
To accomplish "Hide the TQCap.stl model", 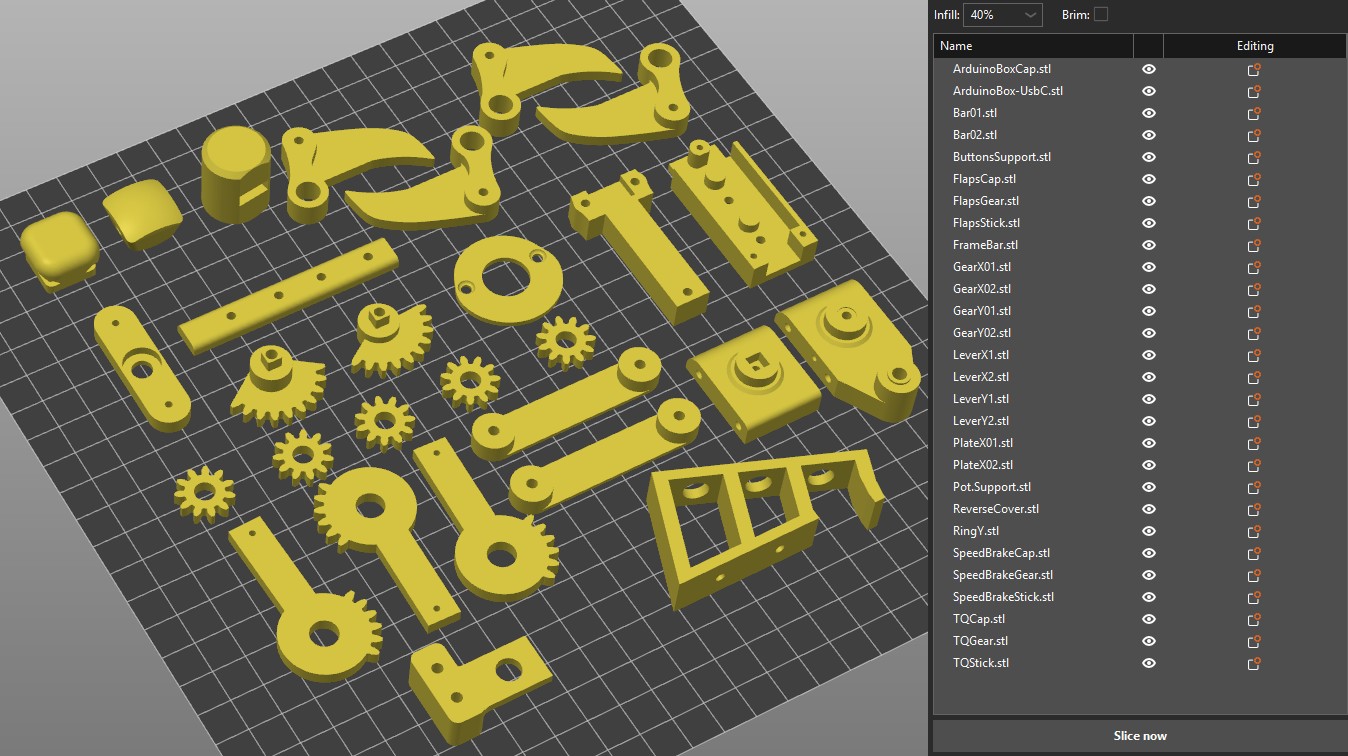I will point(1149,619).
